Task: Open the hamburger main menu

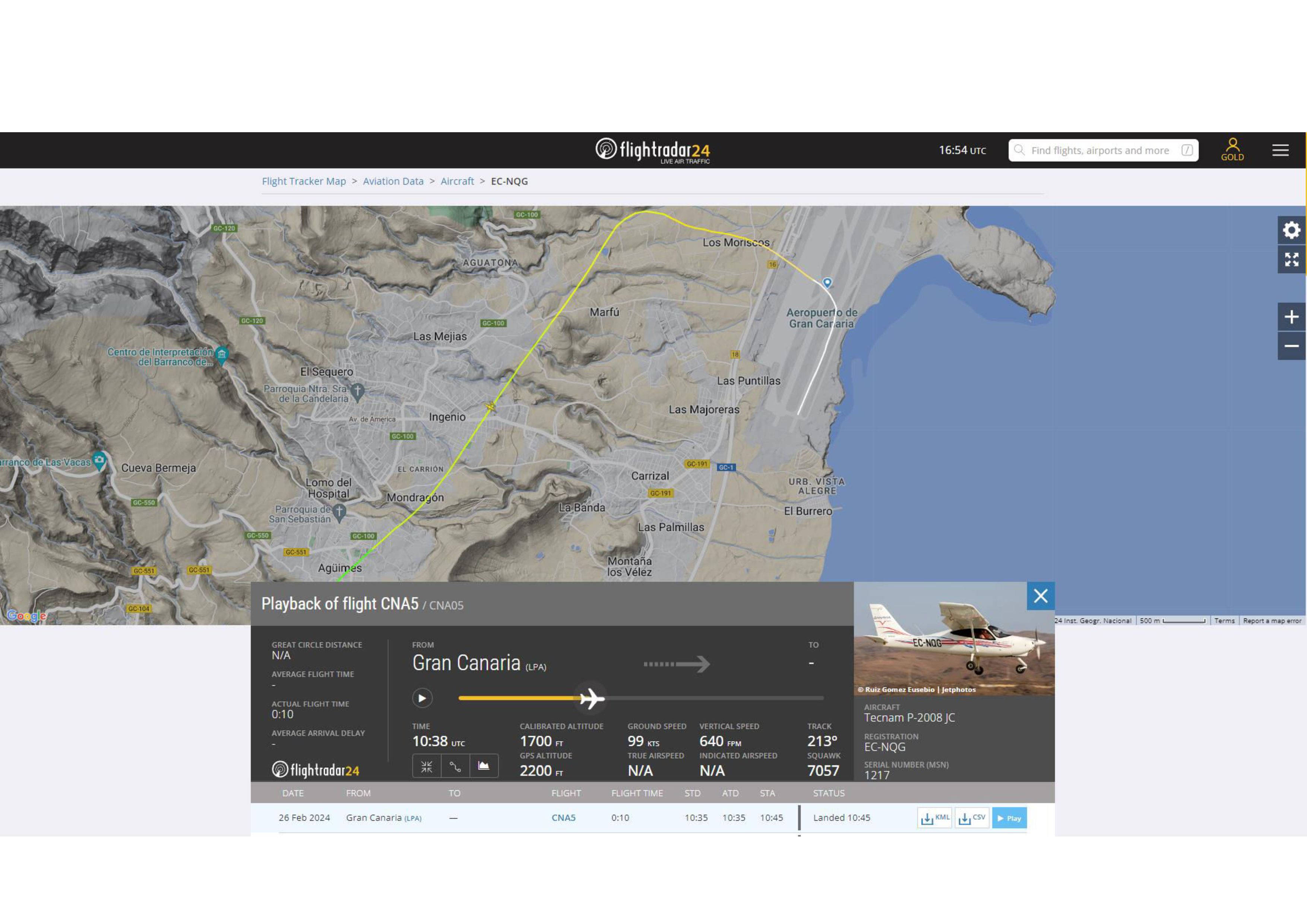Action: [x=1280, y=150]
